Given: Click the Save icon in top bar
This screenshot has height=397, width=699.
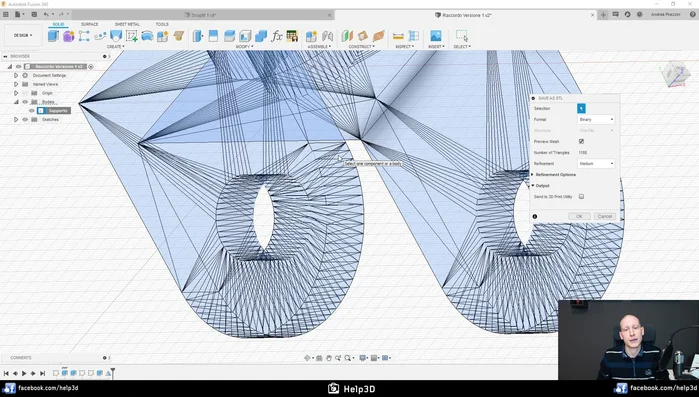Looking at the screenshot, I should [x=34, y=14].
